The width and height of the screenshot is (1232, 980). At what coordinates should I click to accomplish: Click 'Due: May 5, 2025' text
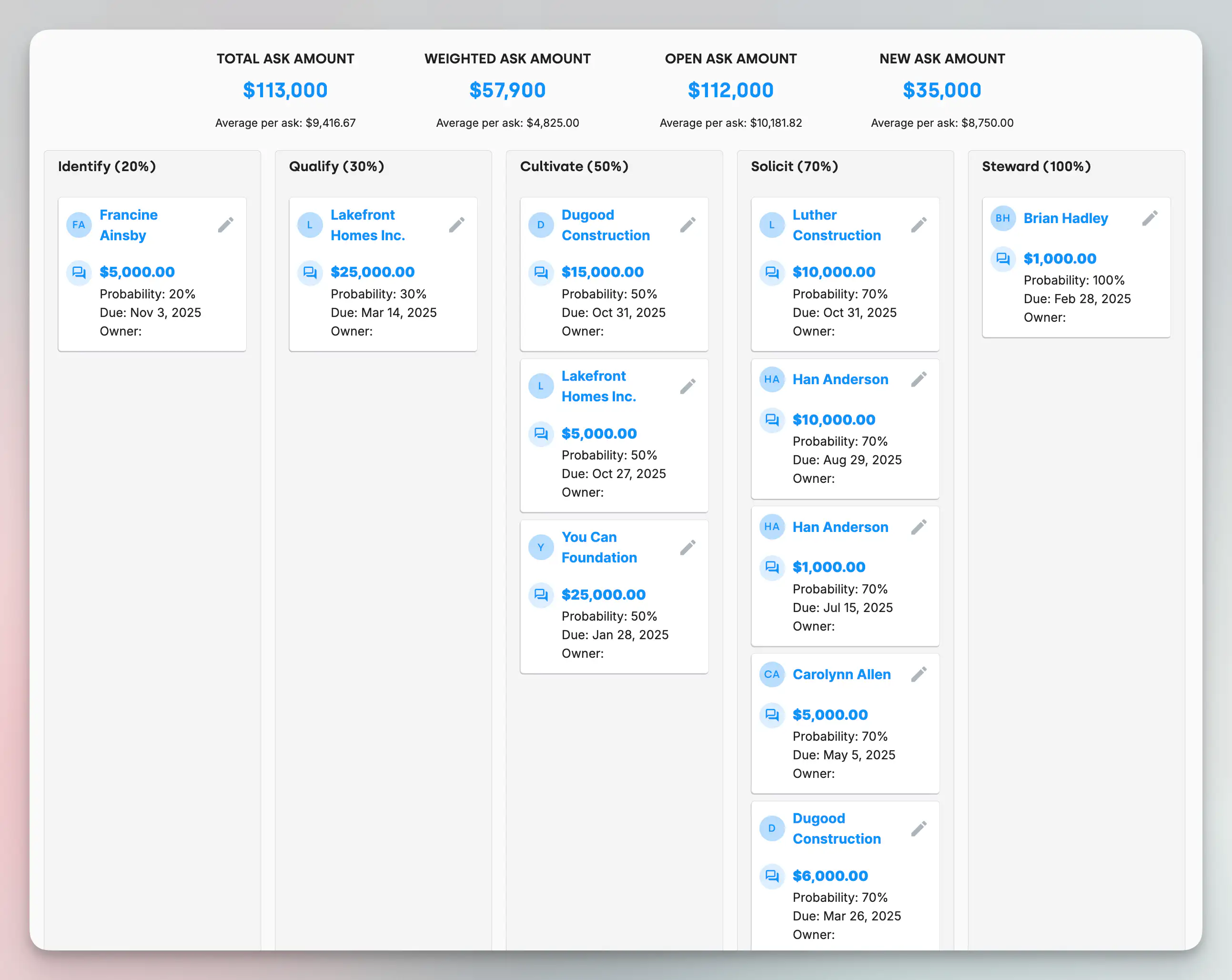[x=843, y=755]
